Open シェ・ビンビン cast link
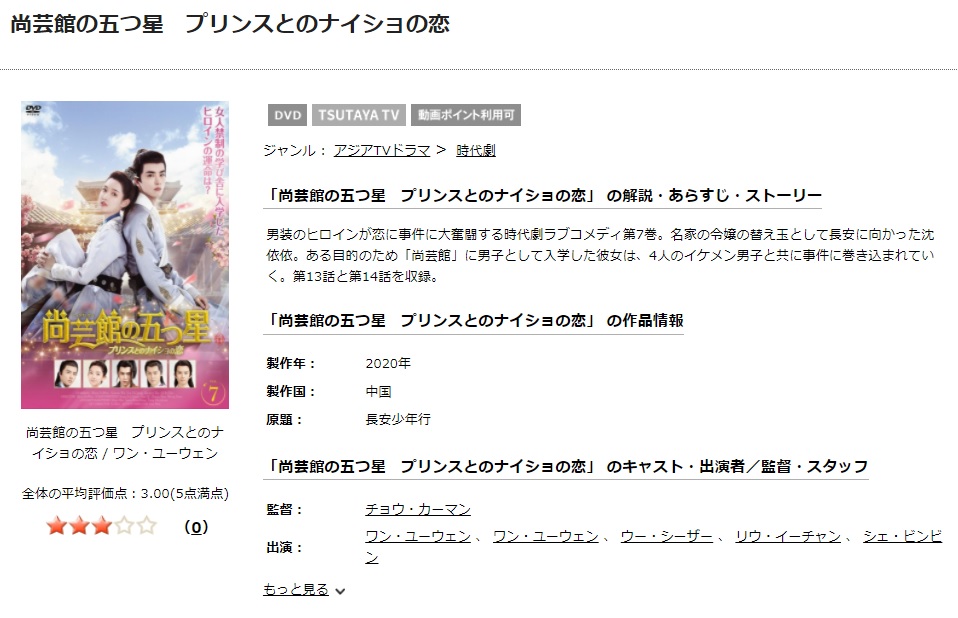Image resolution: width=958 pixels, height=618 pixels. point(902,536)
